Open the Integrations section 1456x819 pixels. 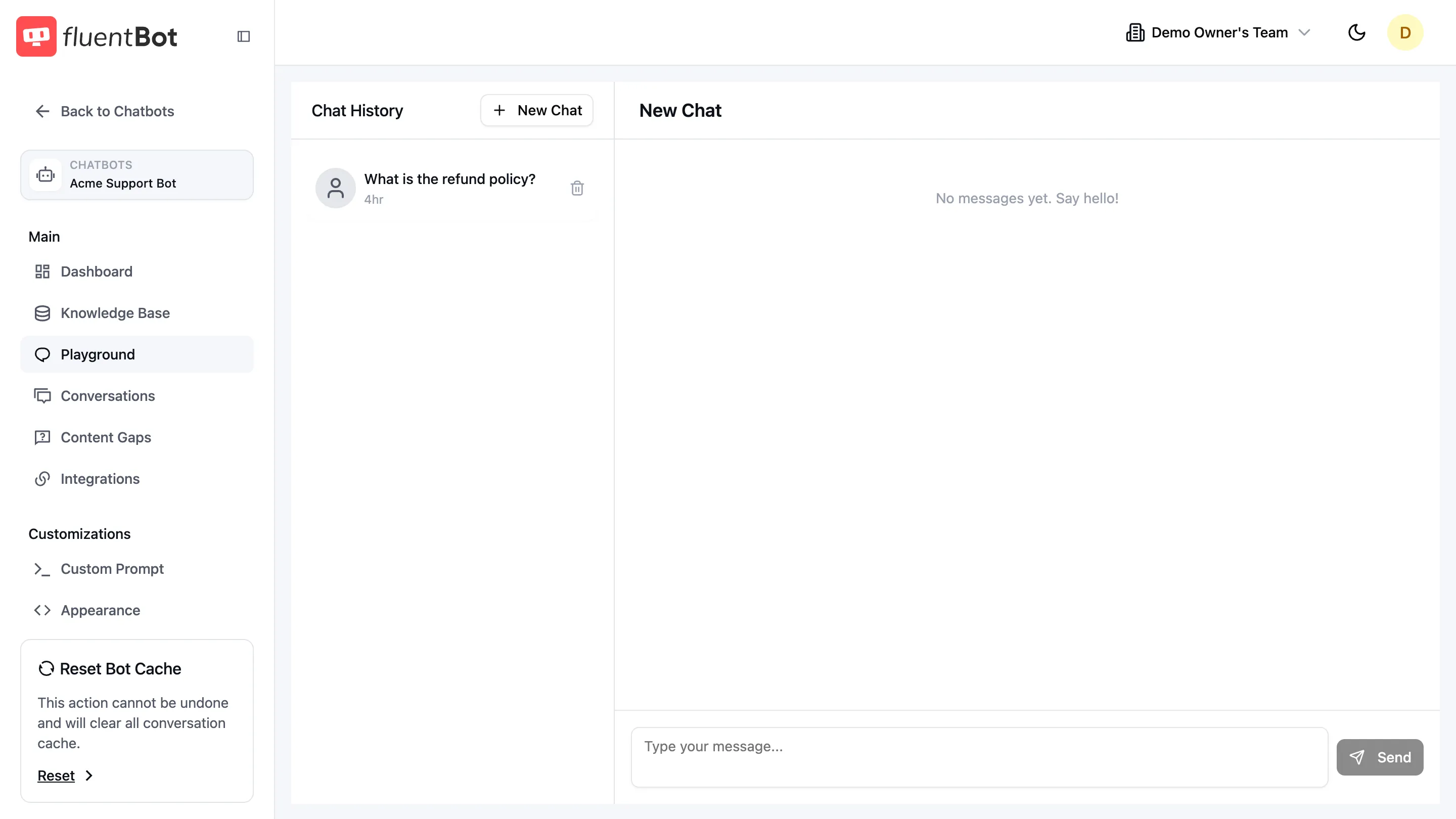(137, 479)
